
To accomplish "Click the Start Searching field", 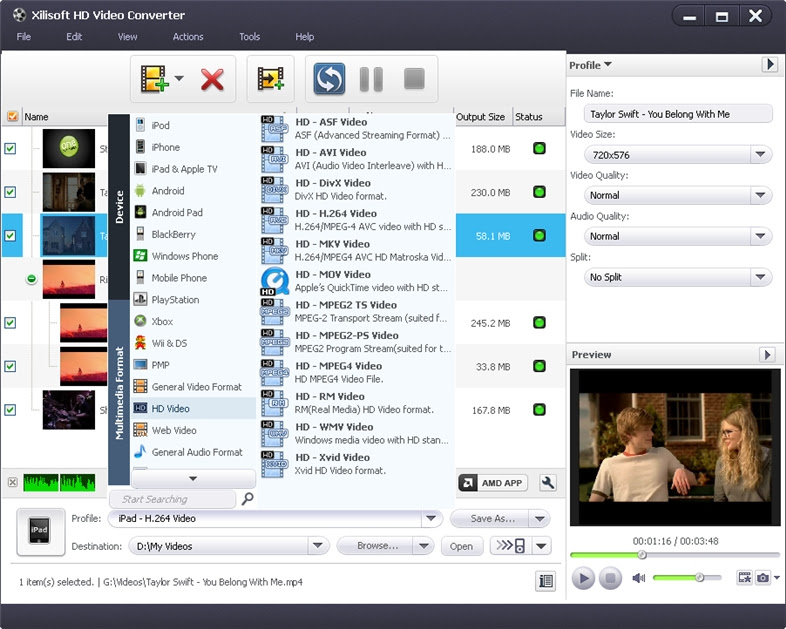I will [x=172, y=499].
